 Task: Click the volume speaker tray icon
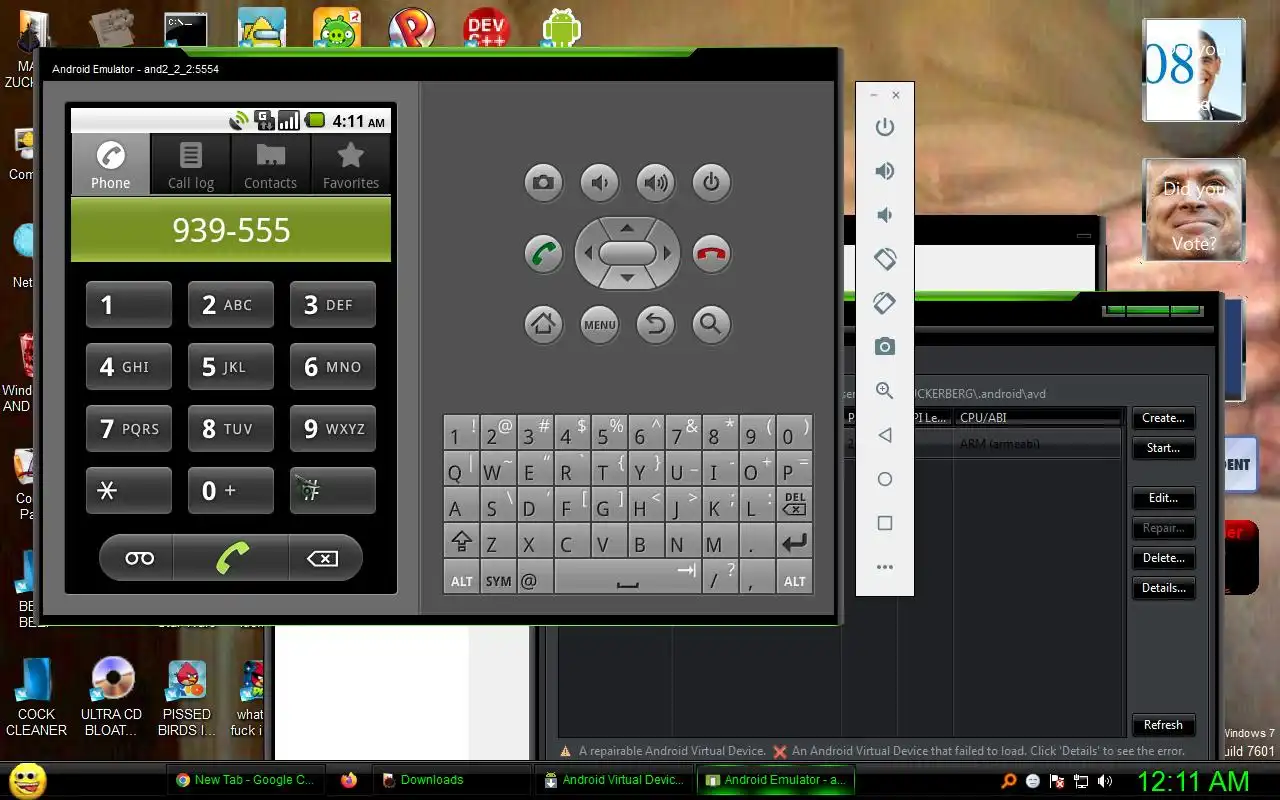(x=1105, y=781)
